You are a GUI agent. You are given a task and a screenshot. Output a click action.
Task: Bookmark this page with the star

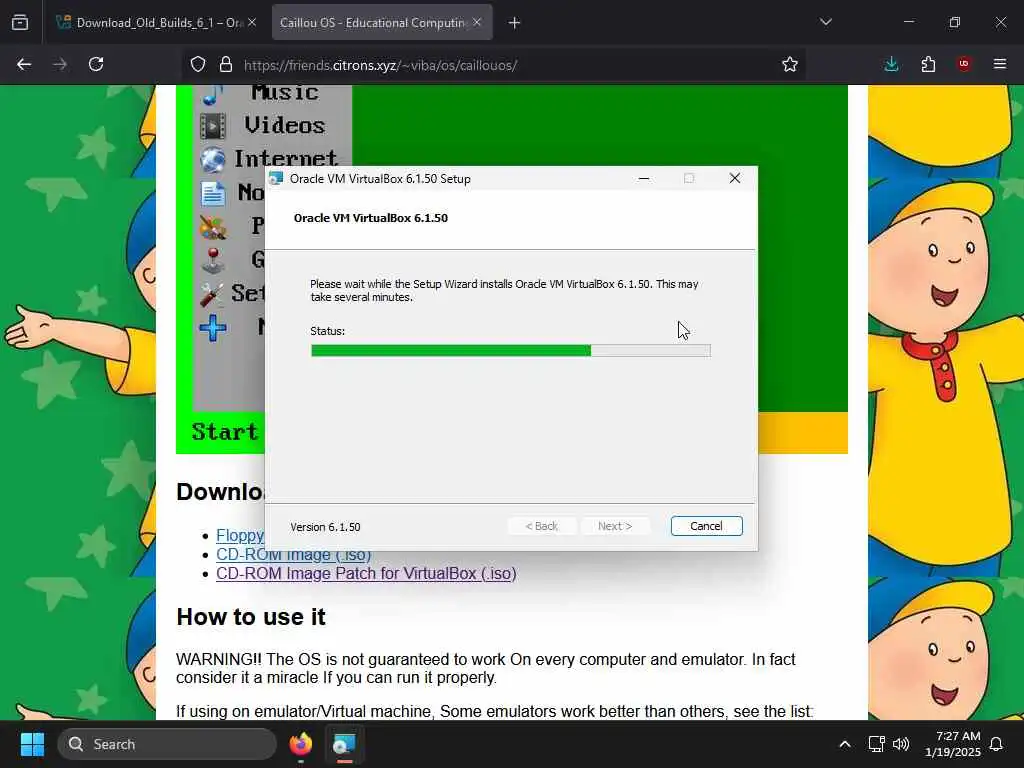pos(790,65)
